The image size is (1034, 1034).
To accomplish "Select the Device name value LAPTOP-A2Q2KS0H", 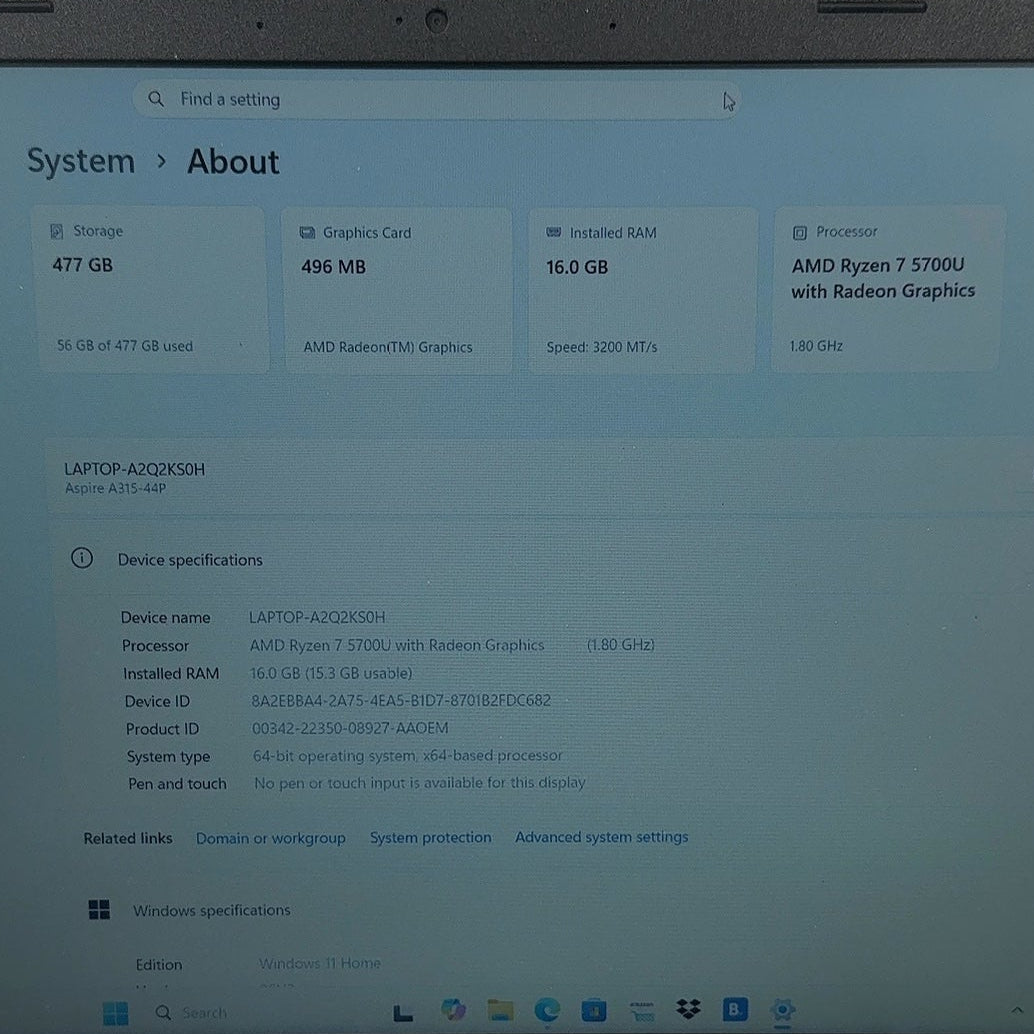I will point(317,617).
